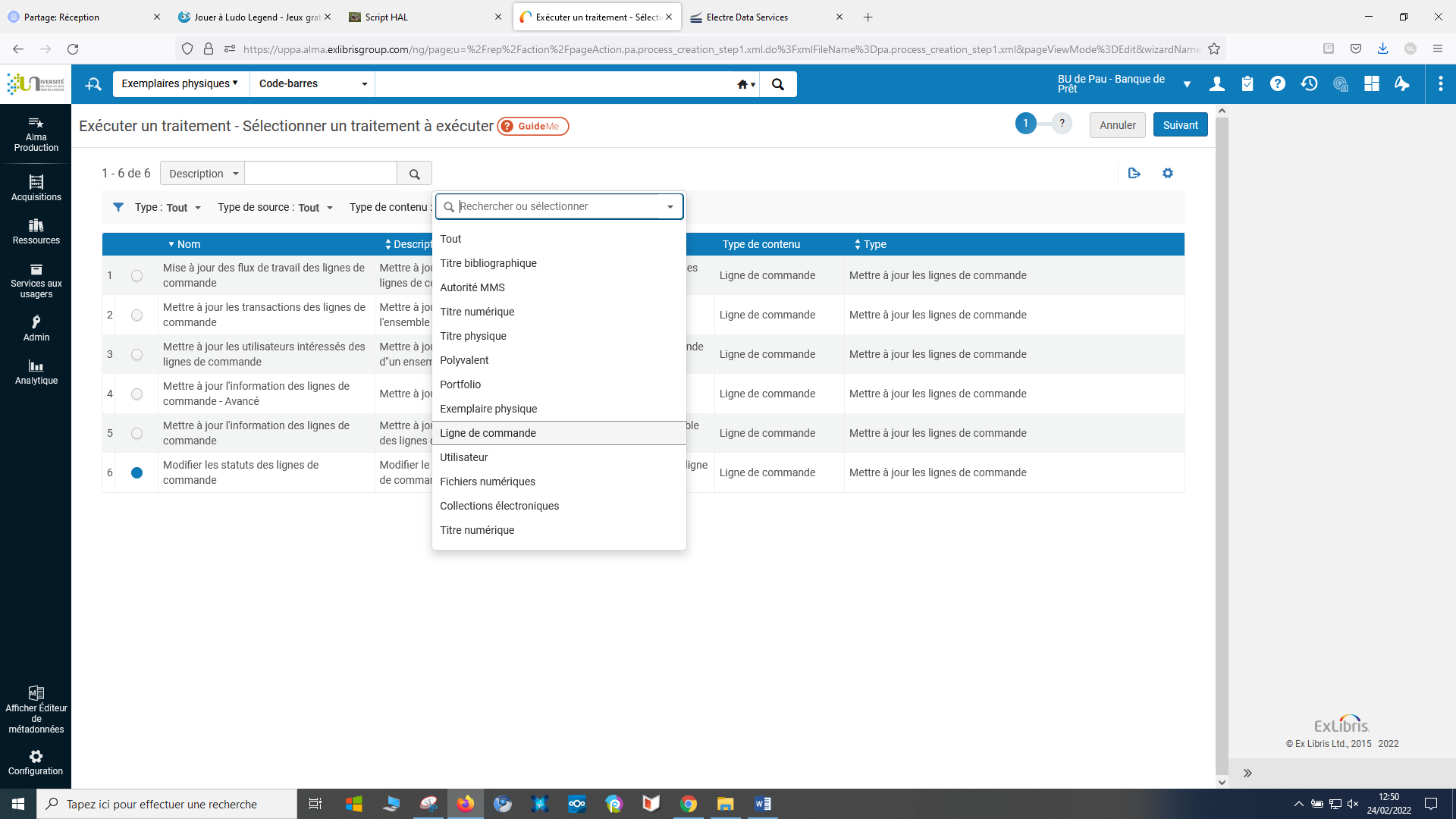Open table settings gear icon
This screenshot has height=819, width=1456.
tap(1168, 174)
